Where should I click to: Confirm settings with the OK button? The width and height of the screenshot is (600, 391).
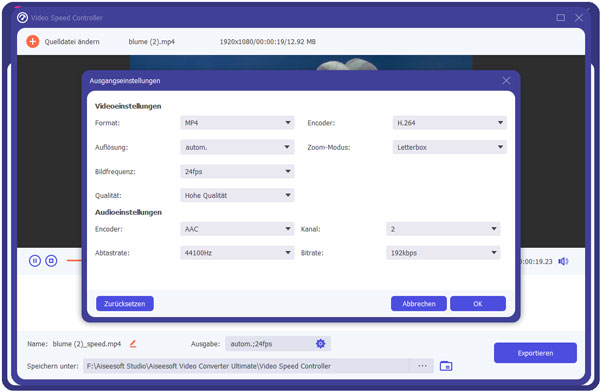tap(478, 303)
